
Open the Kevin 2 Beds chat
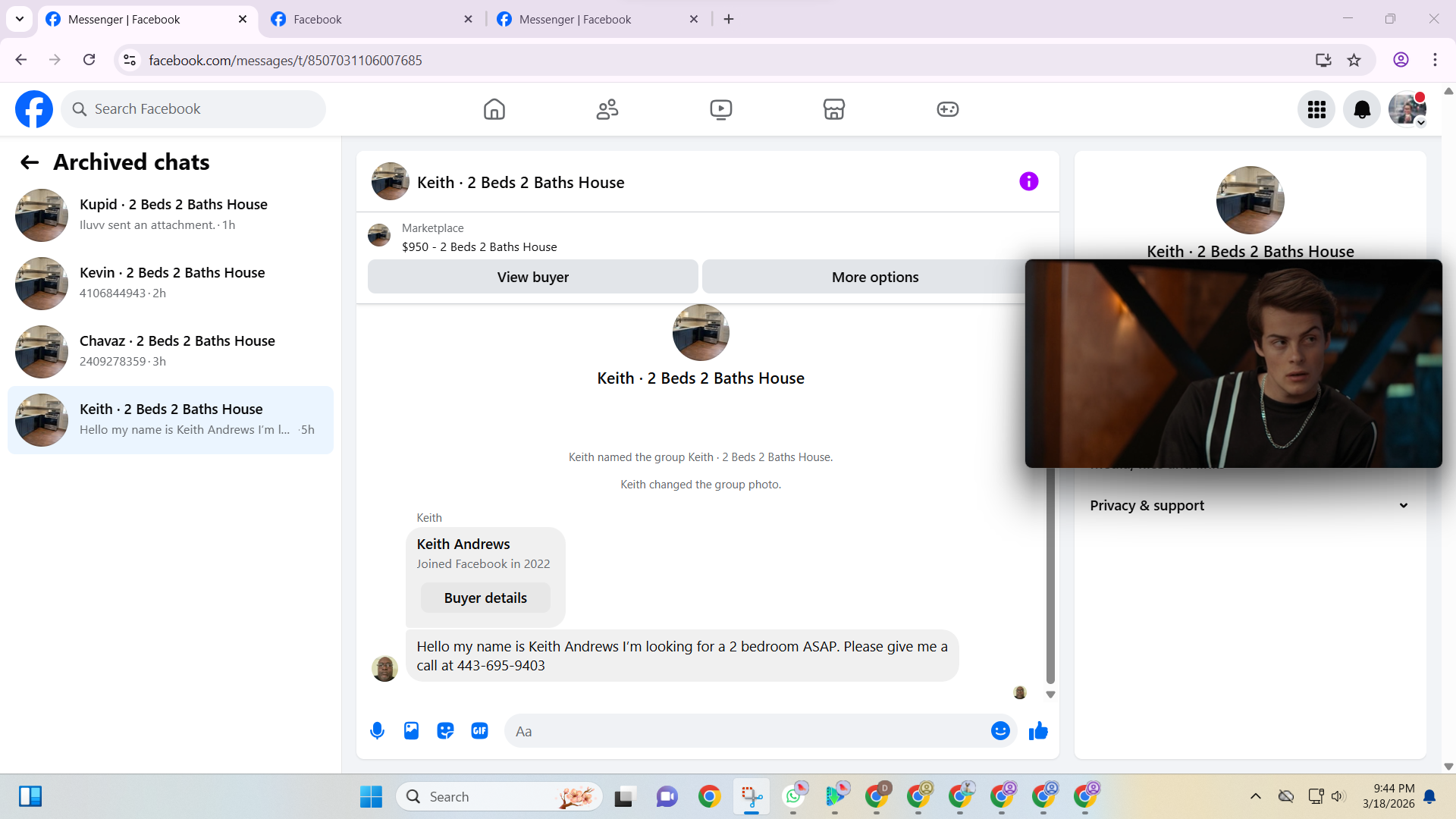click(171, 283)
